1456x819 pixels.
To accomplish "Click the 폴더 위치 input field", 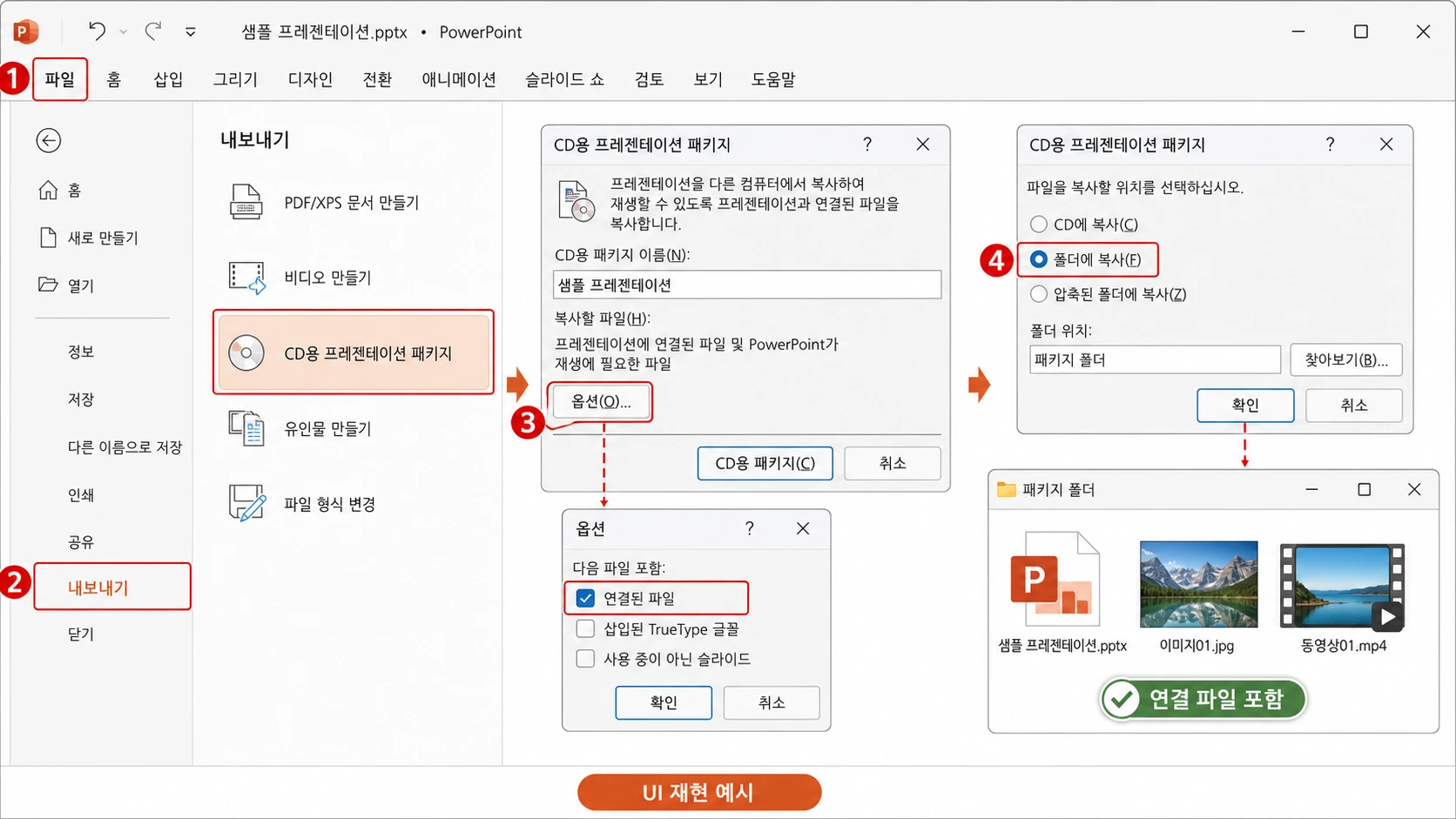I will (1155, 359).
